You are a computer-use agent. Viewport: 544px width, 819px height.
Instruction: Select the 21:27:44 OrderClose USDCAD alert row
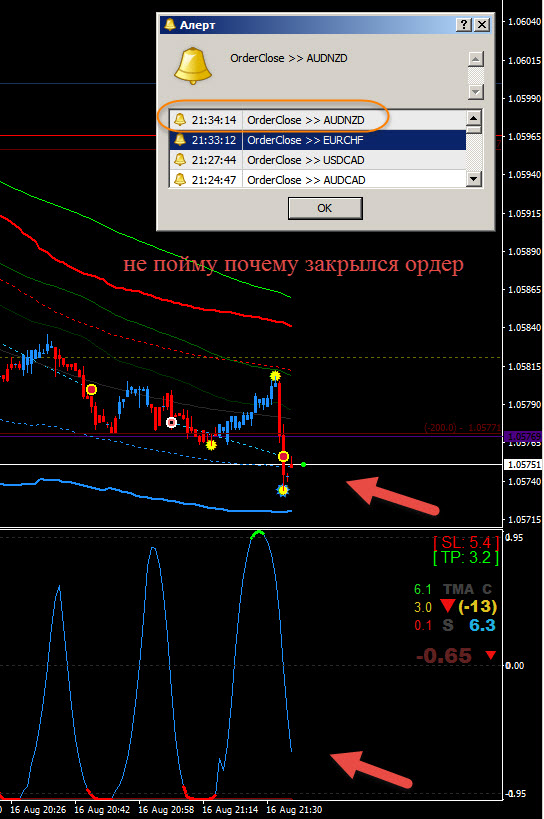[317, 160]
